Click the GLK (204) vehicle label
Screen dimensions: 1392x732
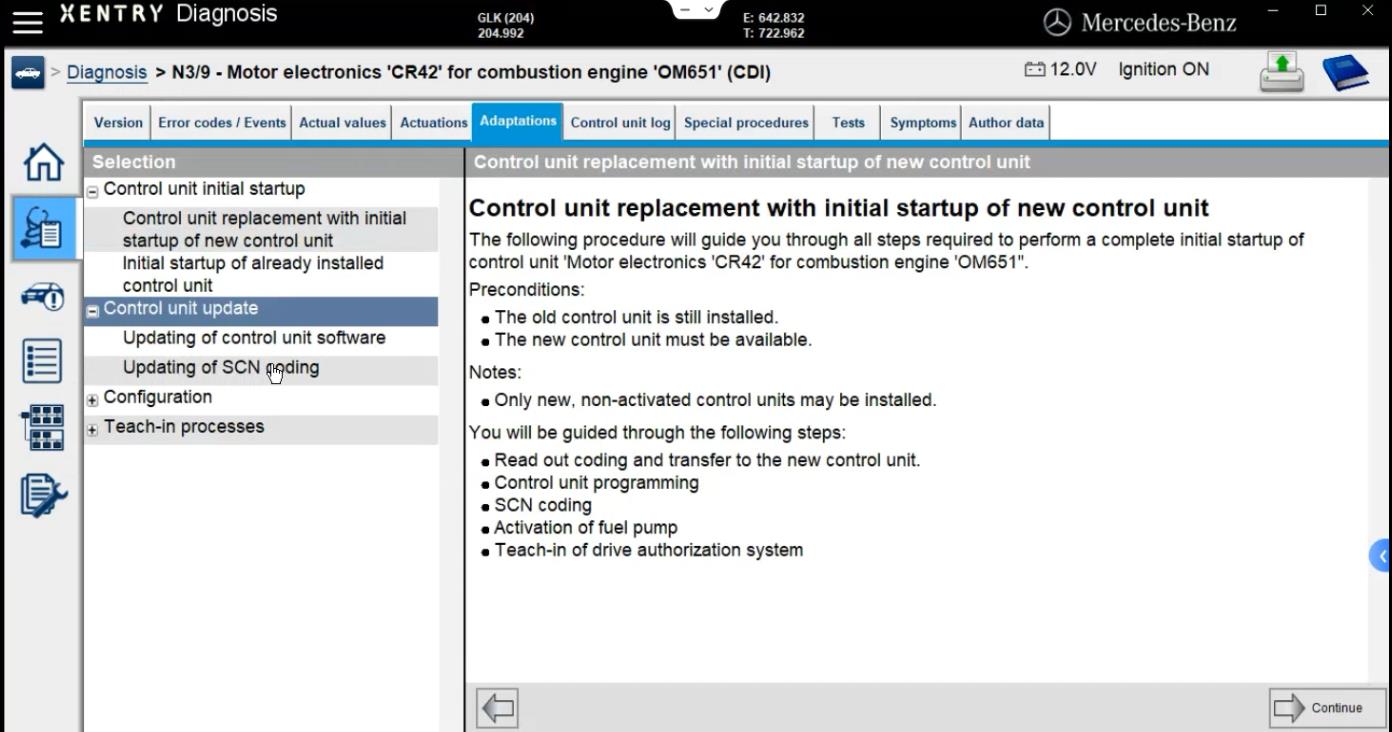(x=506, y=18)
